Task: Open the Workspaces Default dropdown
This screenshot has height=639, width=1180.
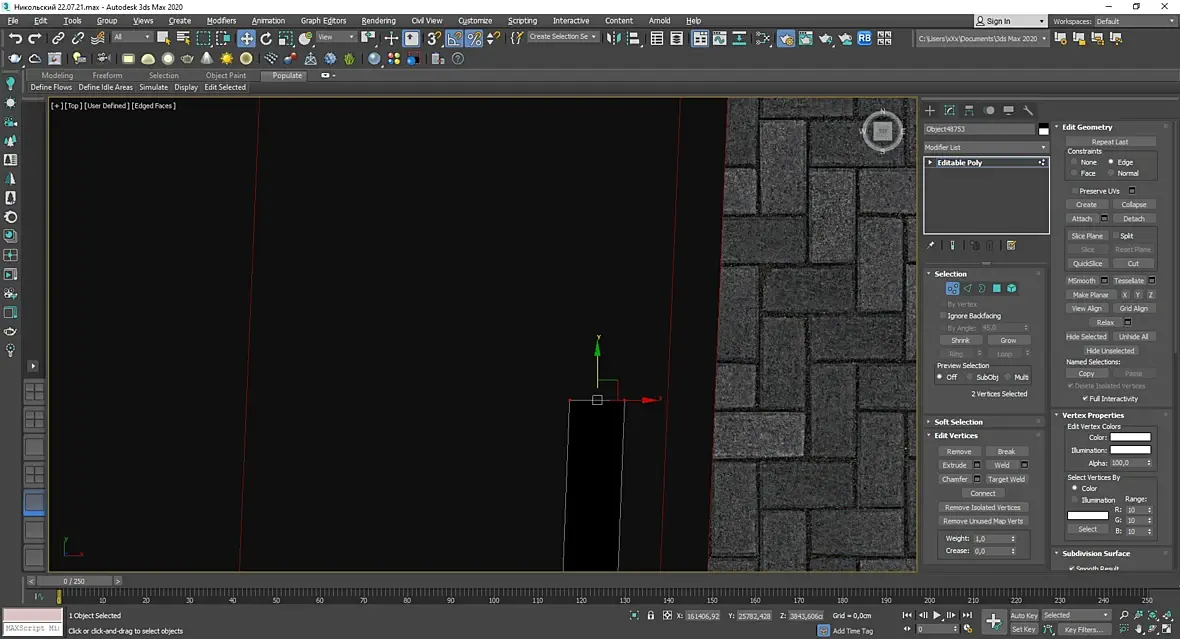Action: click(x=1134, y=21)
